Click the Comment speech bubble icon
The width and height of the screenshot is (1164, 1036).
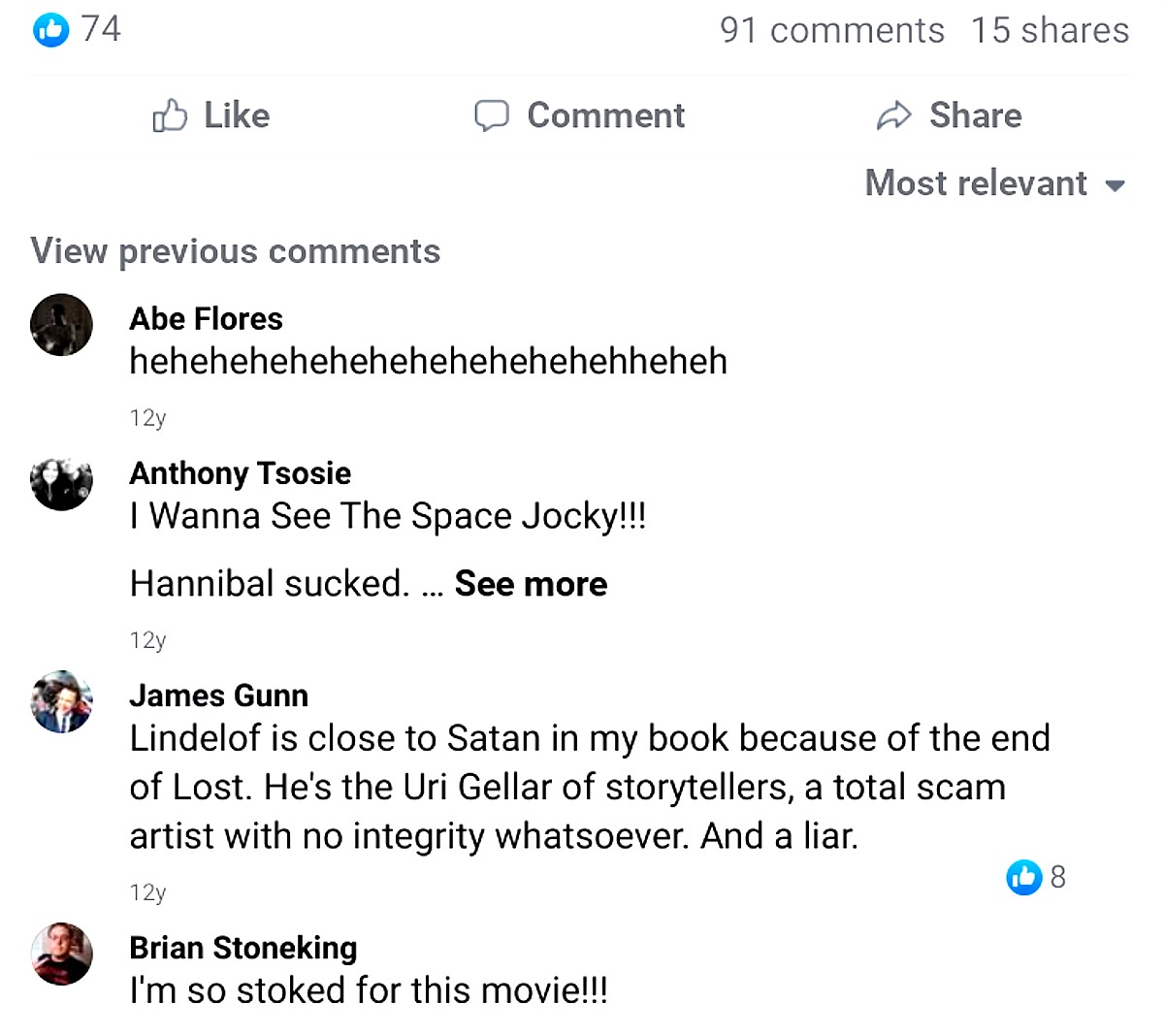coord(491,115)
